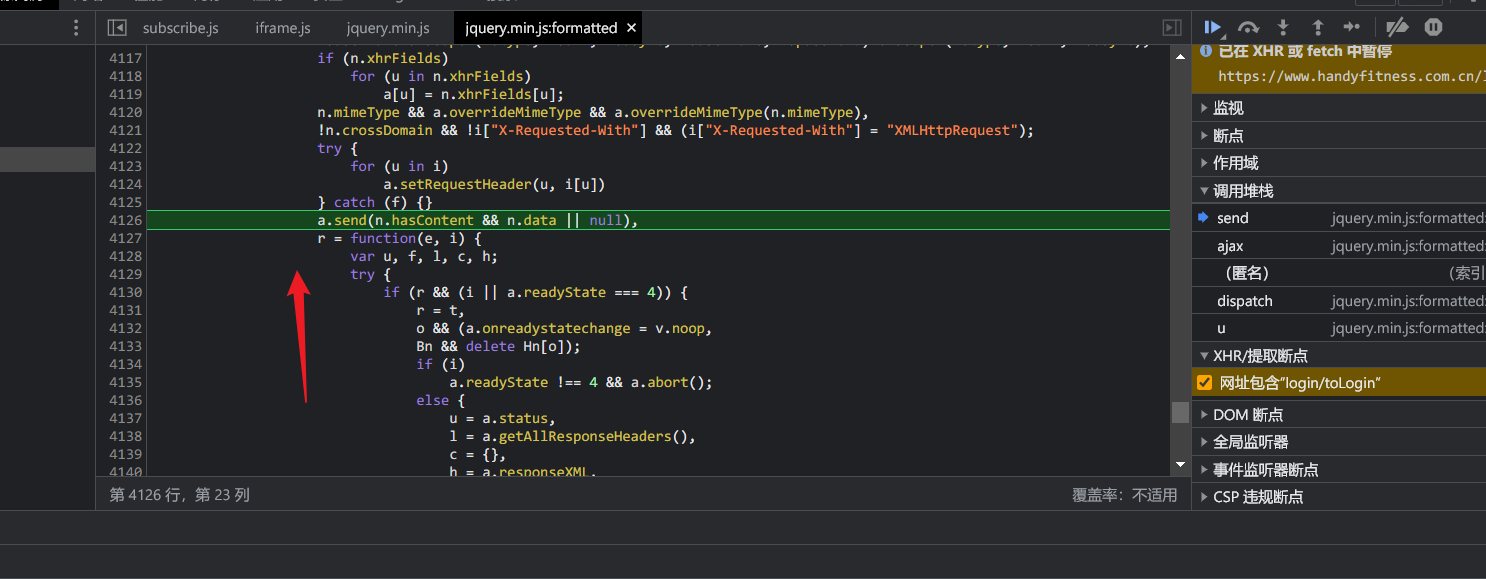Screen dimensions: 1486x579
Task: Click the "XMLHttpRequest" string in code
Action: [x=950, y=130]
